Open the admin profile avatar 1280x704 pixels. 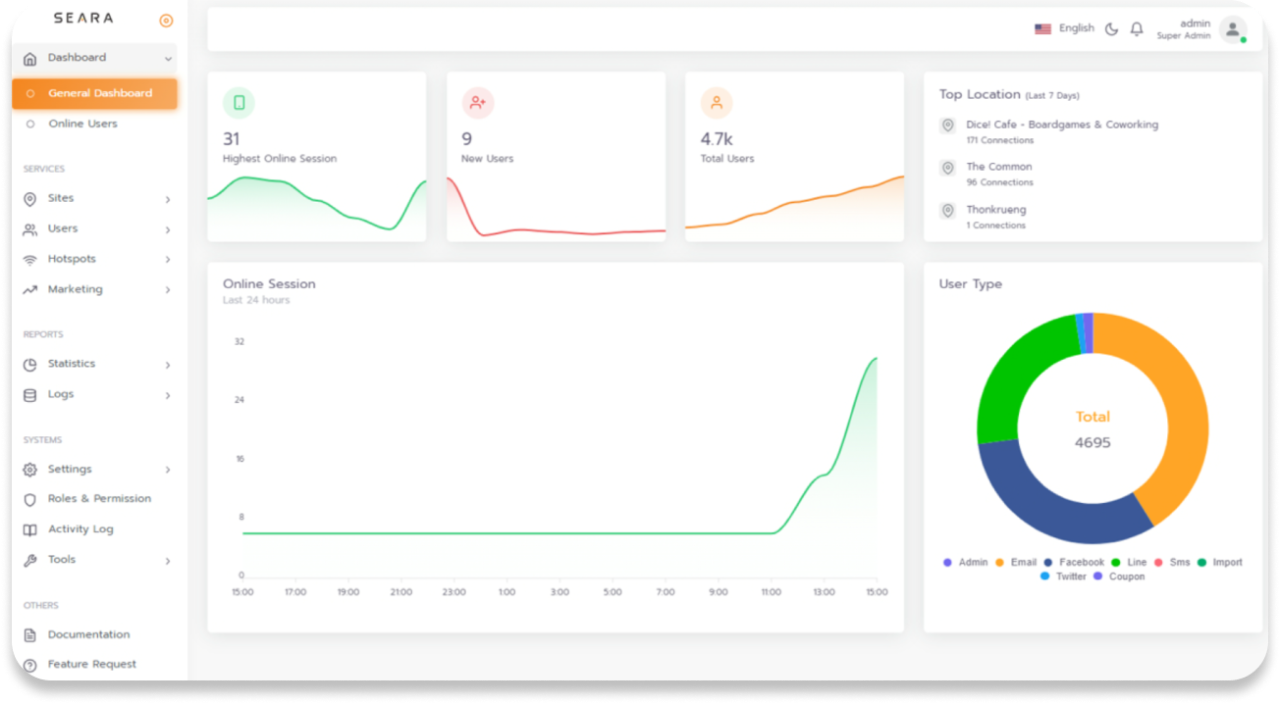point(1231,29)
